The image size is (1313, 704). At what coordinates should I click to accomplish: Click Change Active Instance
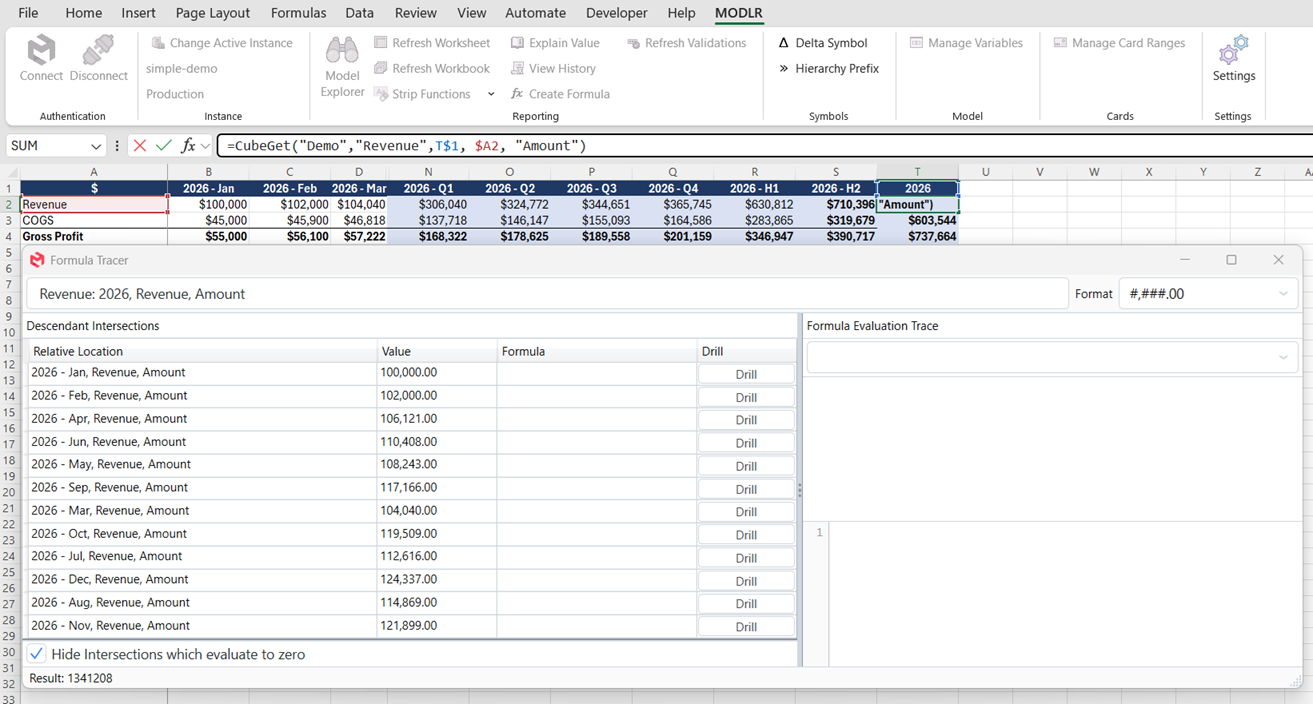pyautogui.click(x=222, y=43)
